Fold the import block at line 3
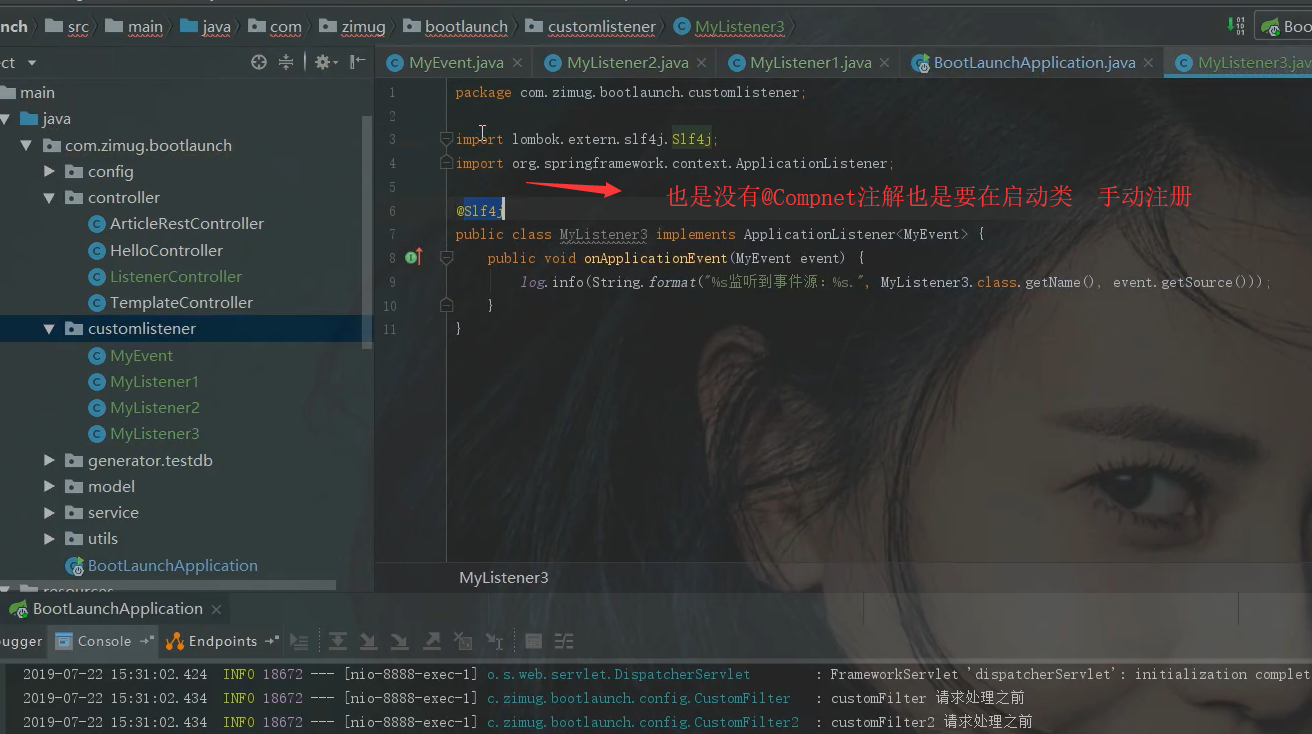This screenshot has width=1312, height=734. coord(446,139)
